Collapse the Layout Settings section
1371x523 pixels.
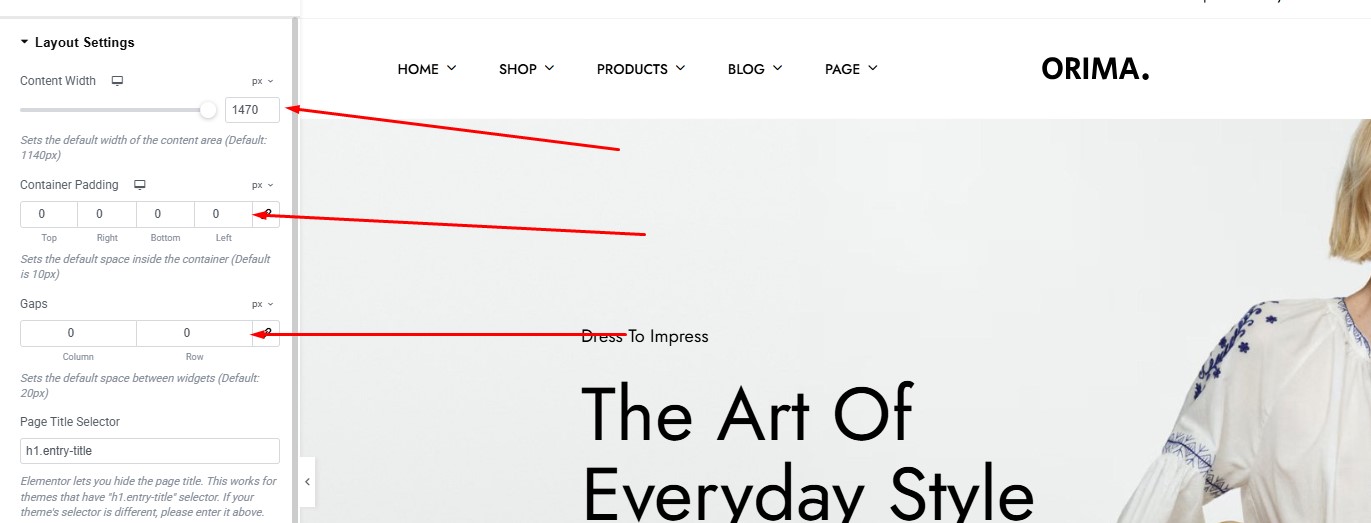(x=24, y=43)
